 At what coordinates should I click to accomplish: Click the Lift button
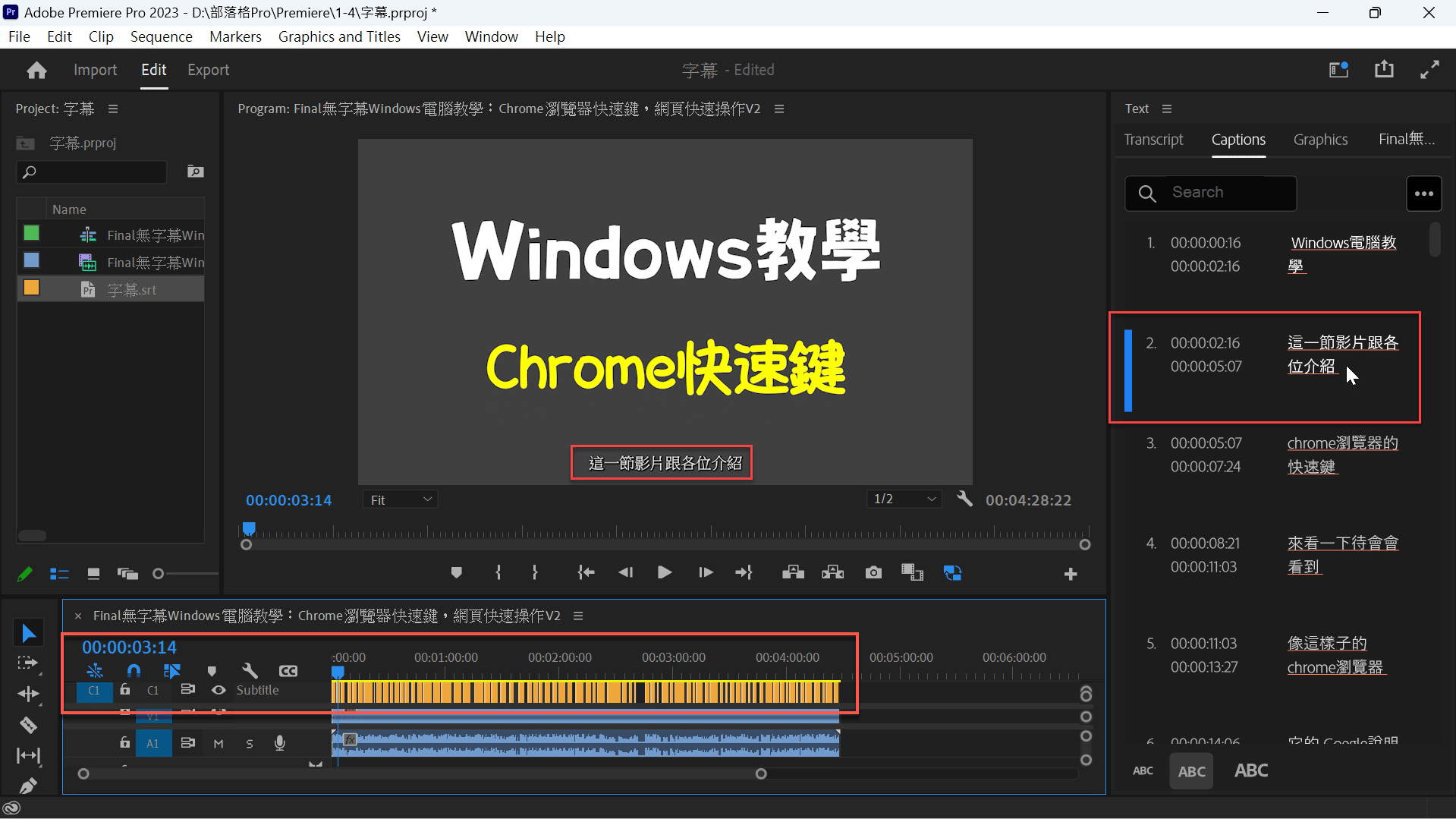click(x=793, y=573)
